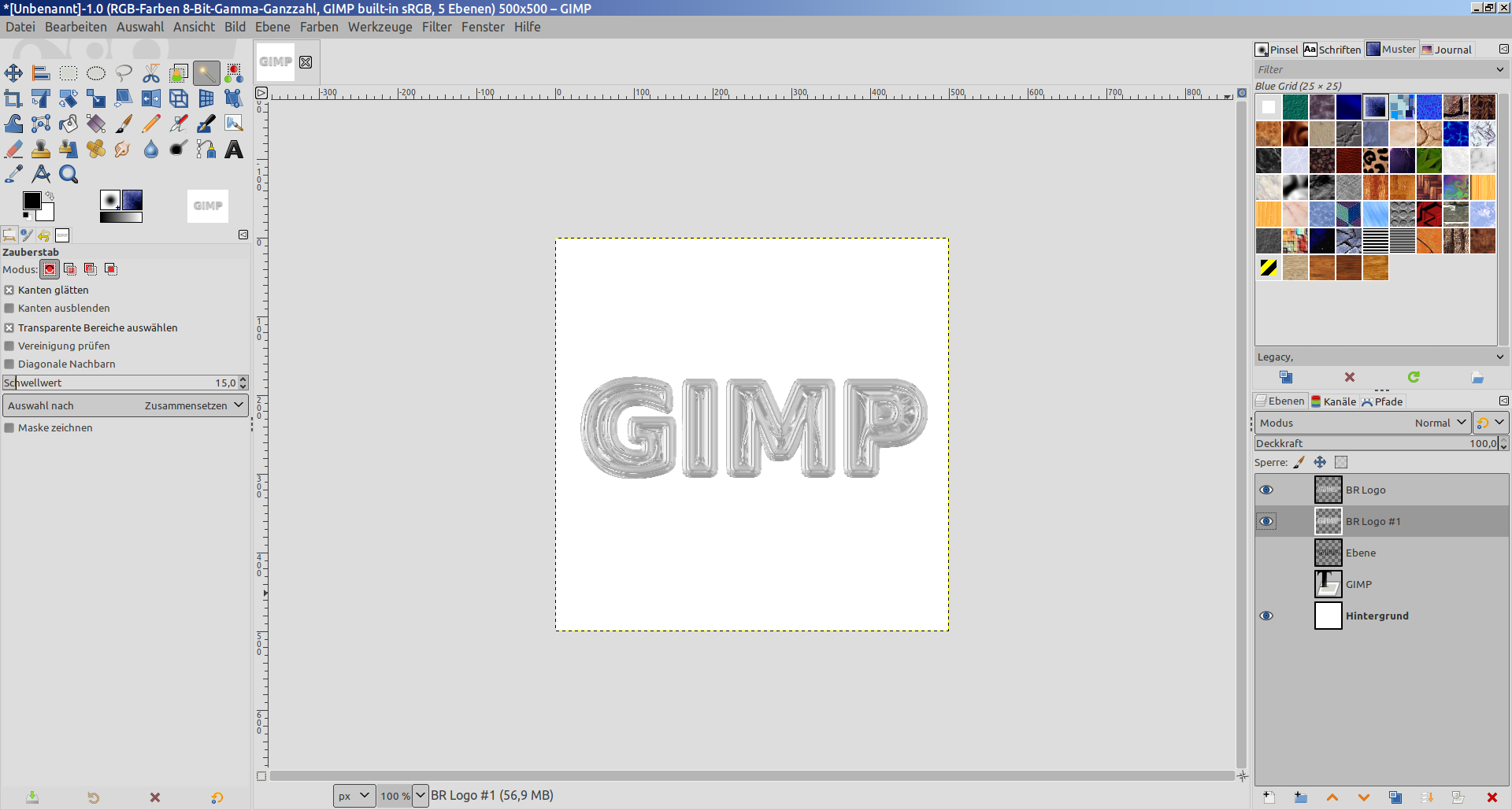Choose the Clone stamp tool
Screen dimensions: 1512x810
(x=41, y=149)
